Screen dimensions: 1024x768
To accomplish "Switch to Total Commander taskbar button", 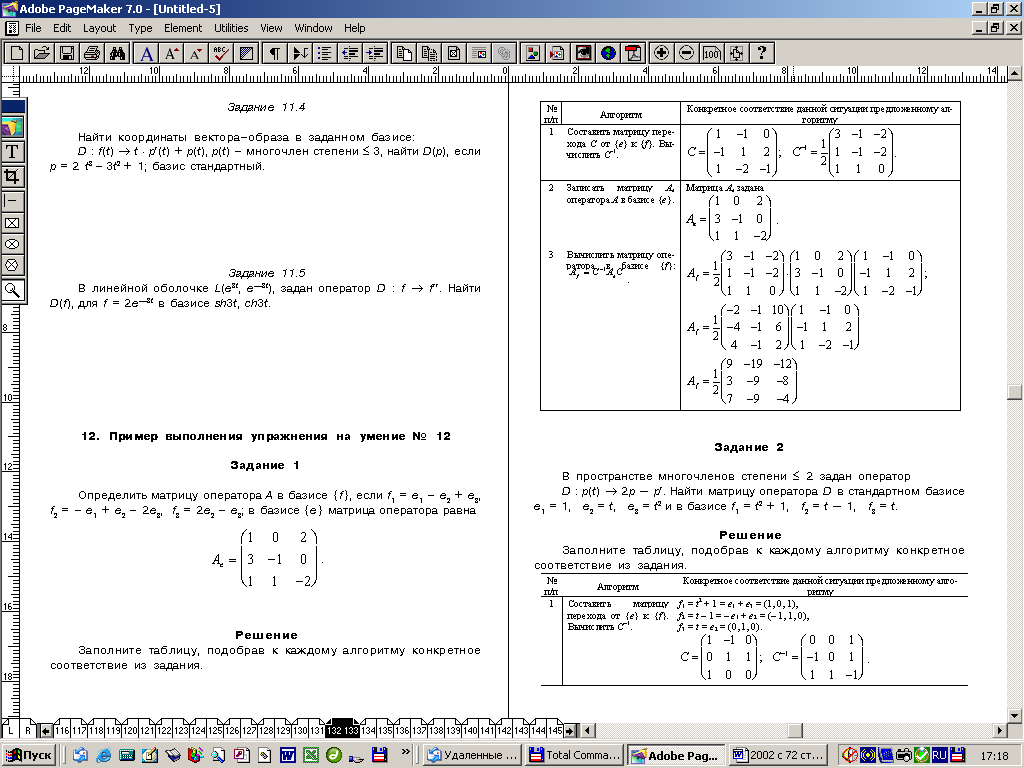I will [x=575, y=755].
